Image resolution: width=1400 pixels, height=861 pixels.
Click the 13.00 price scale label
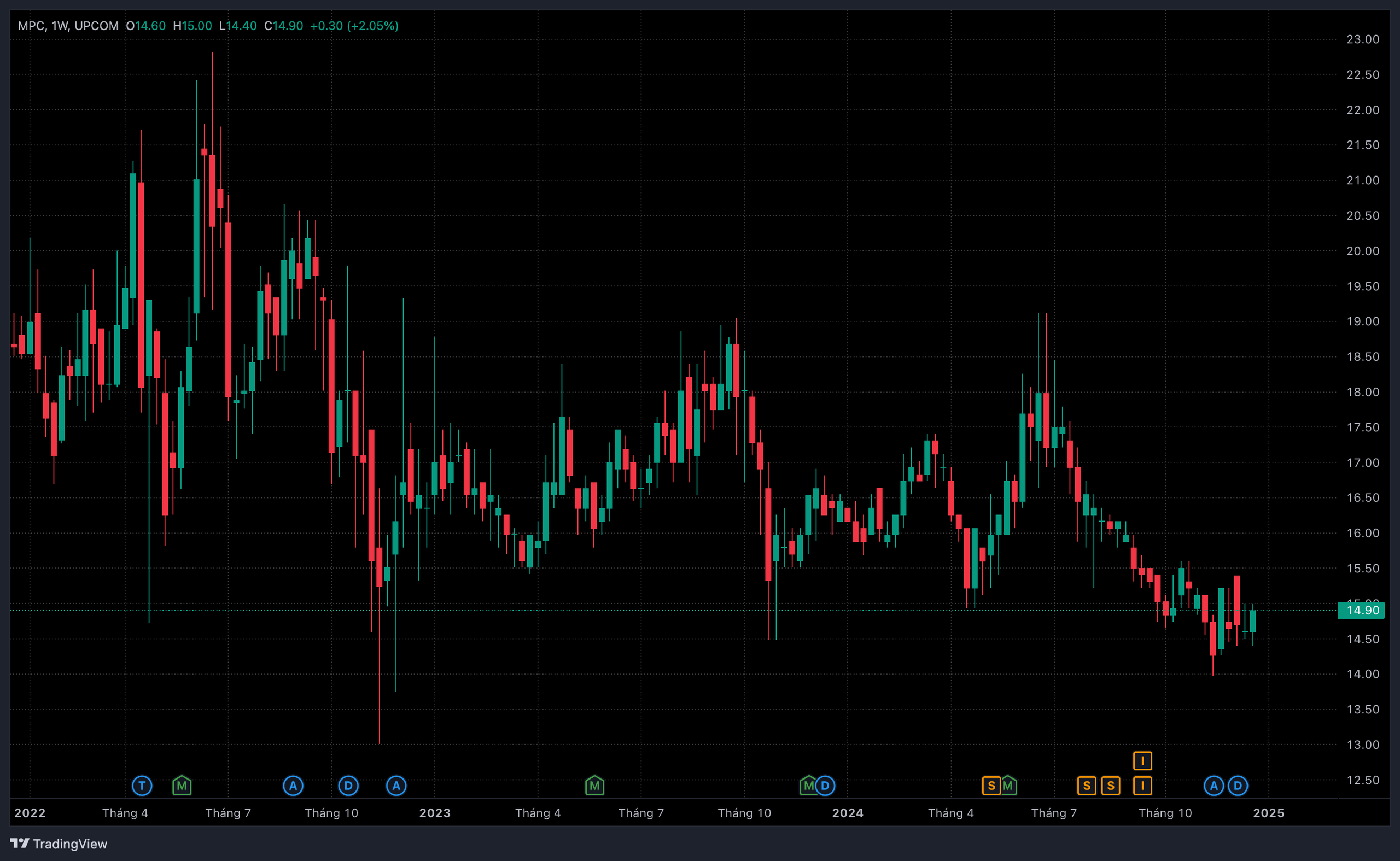pyautogui.click(x=1362, y=745)
